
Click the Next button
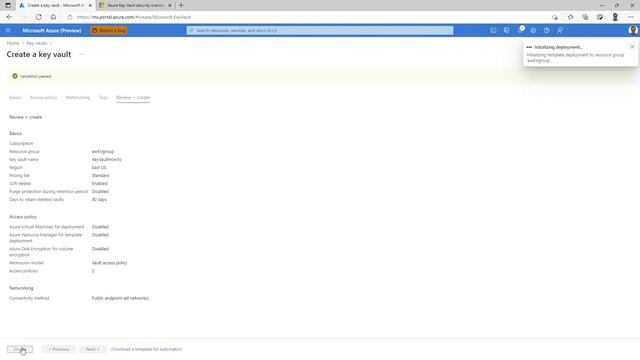(x=92, y=349)
